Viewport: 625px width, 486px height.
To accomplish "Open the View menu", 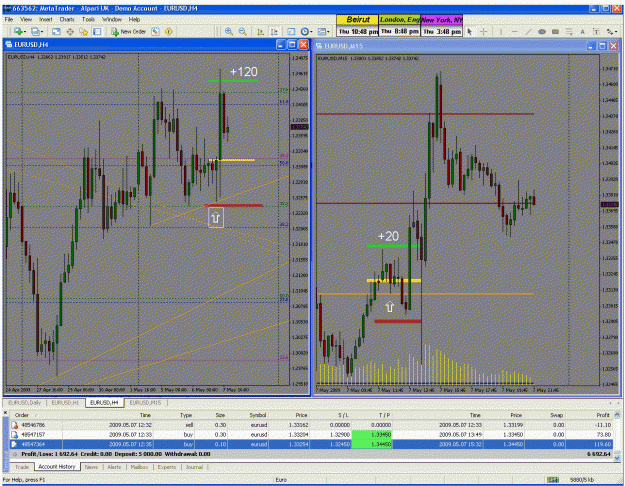I will pyautogui.click(x=26, y=19).
